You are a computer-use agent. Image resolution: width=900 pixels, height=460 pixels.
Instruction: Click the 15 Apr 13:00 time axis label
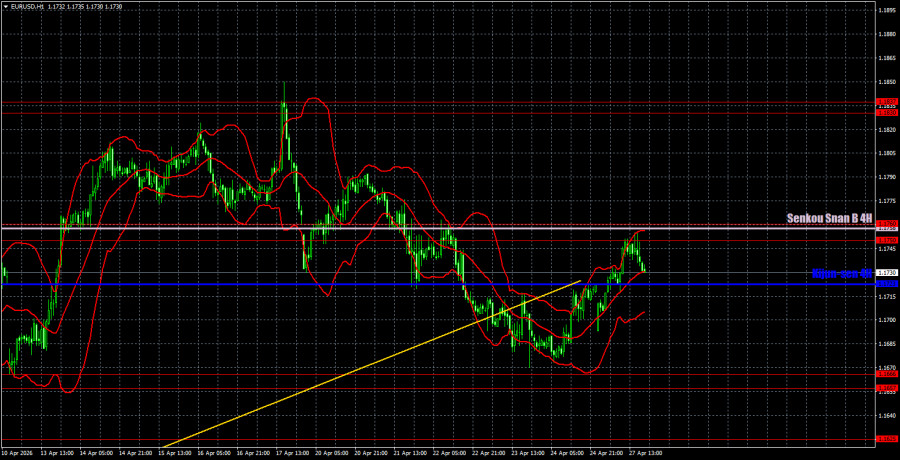click(174, 453)
